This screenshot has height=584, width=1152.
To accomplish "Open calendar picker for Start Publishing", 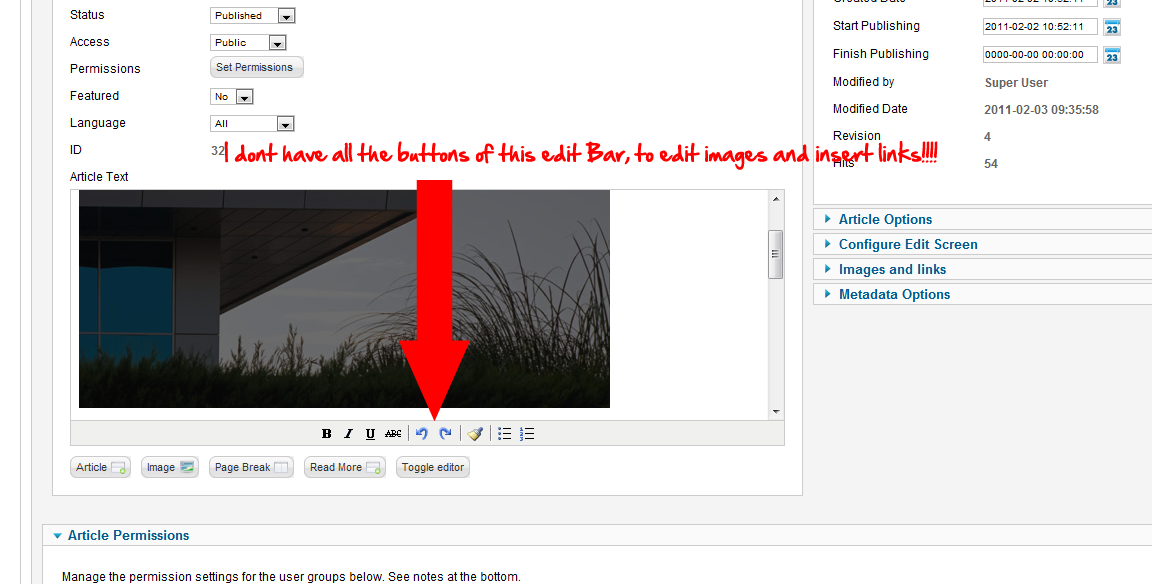I will [1112, 27].
